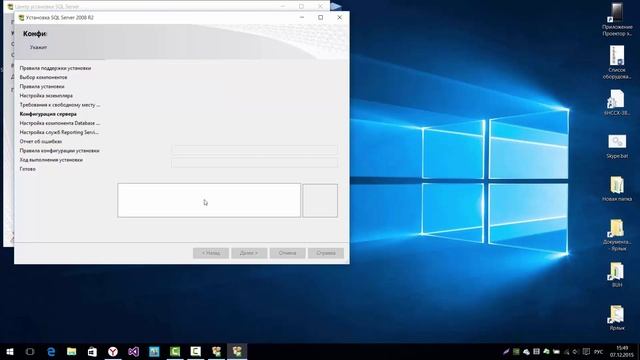Image resolution: width=640 pixels, height=360 pixels.
Task: Maximize the SQL Server 2008 R2 setup window
Action: [x=320, y=18]
